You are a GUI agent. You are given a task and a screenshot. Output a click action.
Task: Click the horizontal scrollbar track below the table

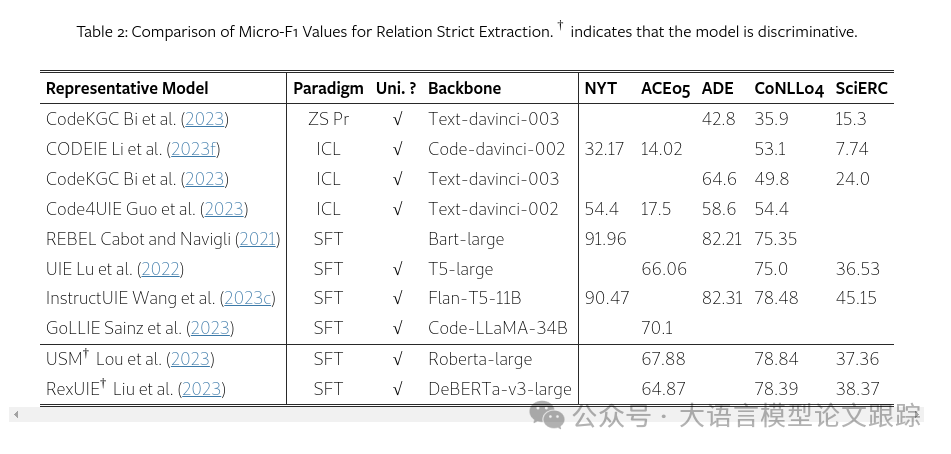[x=300, y=414]
